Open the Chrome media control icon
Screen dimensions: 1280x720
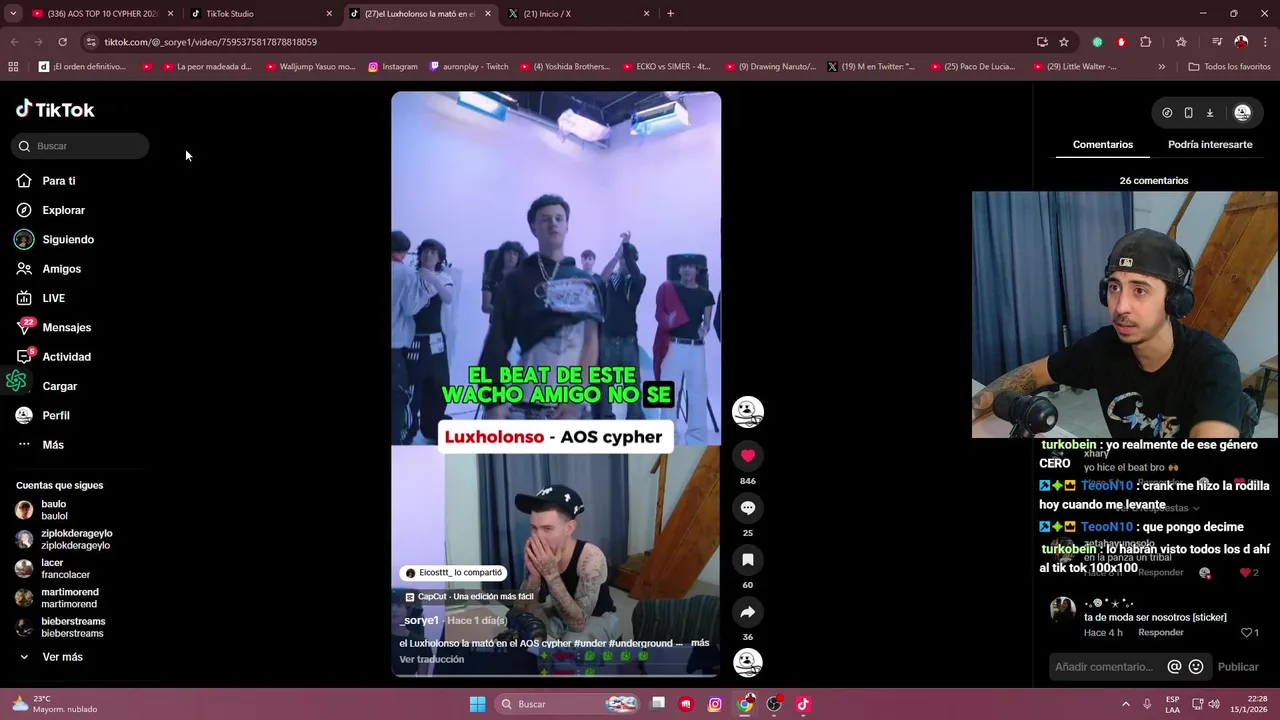coord(1217,42)
